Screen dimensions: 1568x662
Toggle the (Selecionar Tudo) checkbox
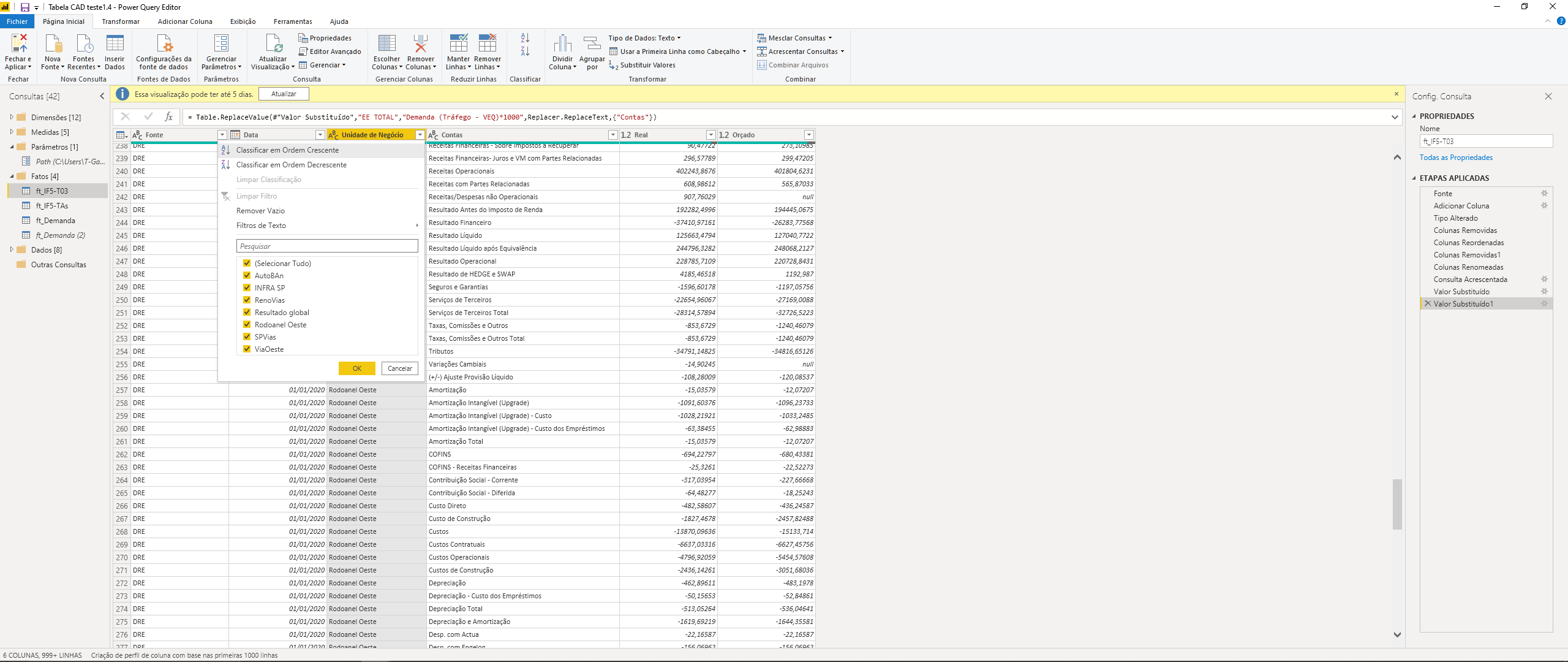[x=247, y=264]
